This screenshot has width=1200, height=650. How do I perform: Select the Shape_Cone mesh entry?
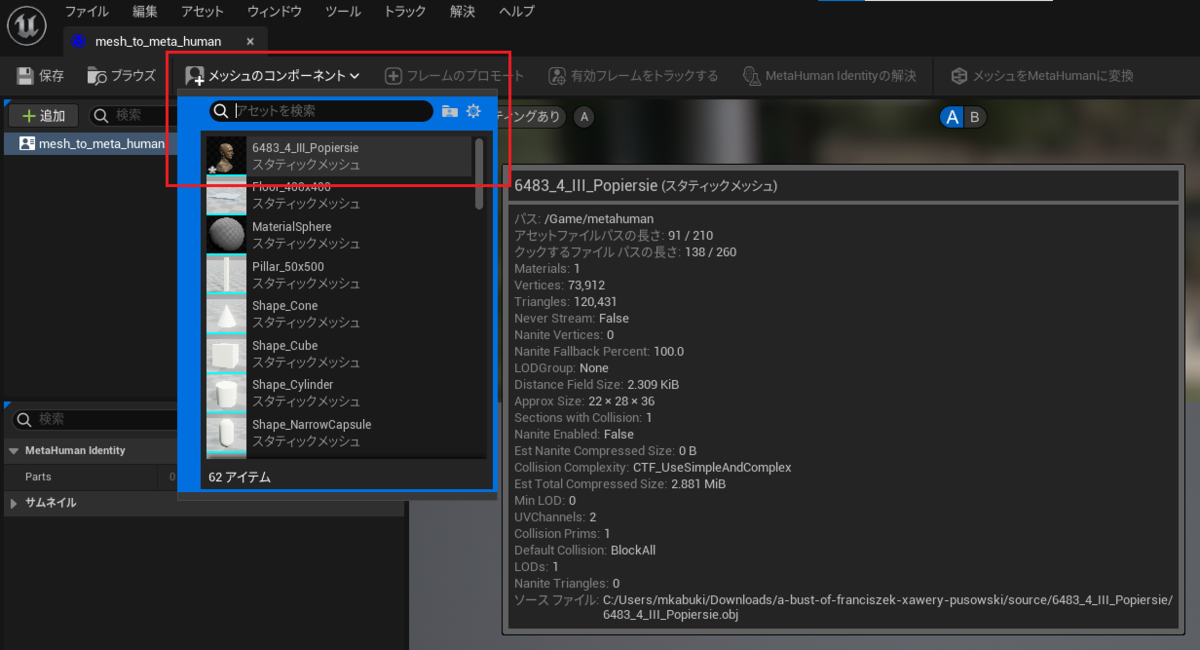click(338, 314)
